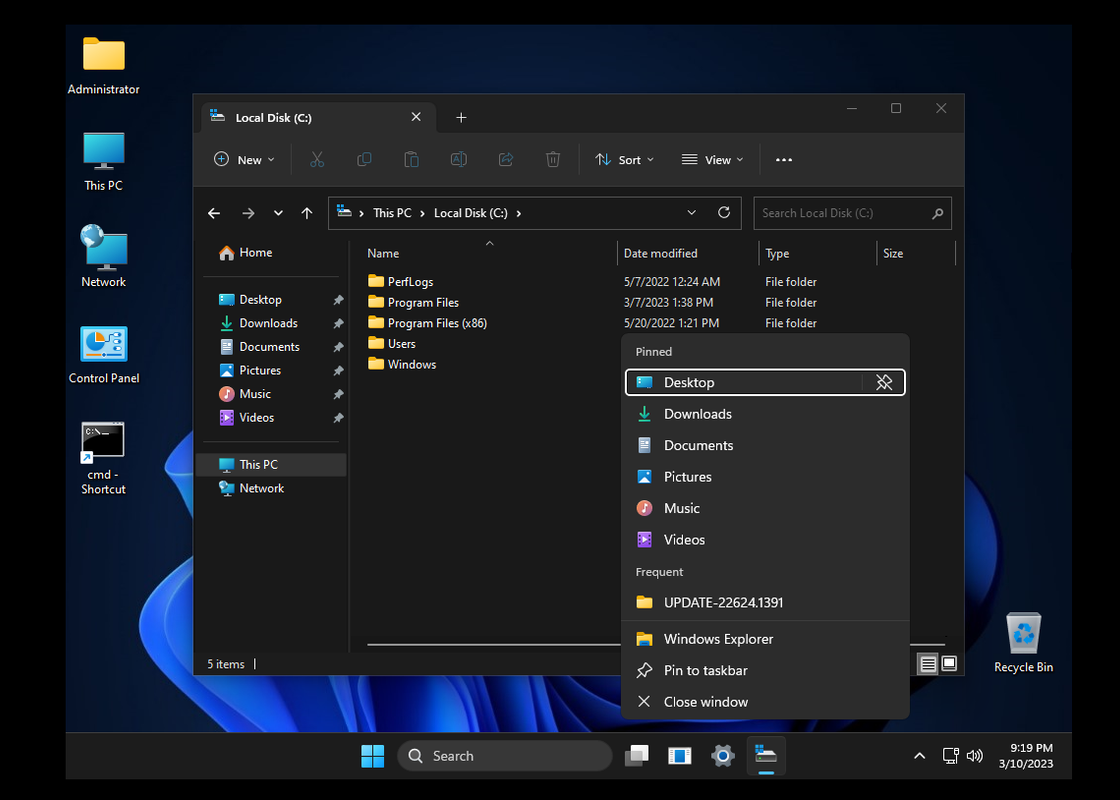Click the Cut scissors icon in toolbar
The width and height of the screenshot is (1120, 800).
pyautogui.click(x=317, y=160)
